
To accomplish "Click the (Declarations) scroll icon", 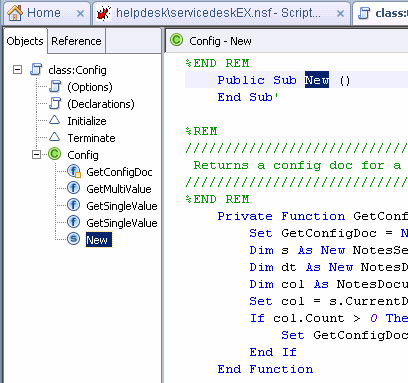I will point(55,104).
